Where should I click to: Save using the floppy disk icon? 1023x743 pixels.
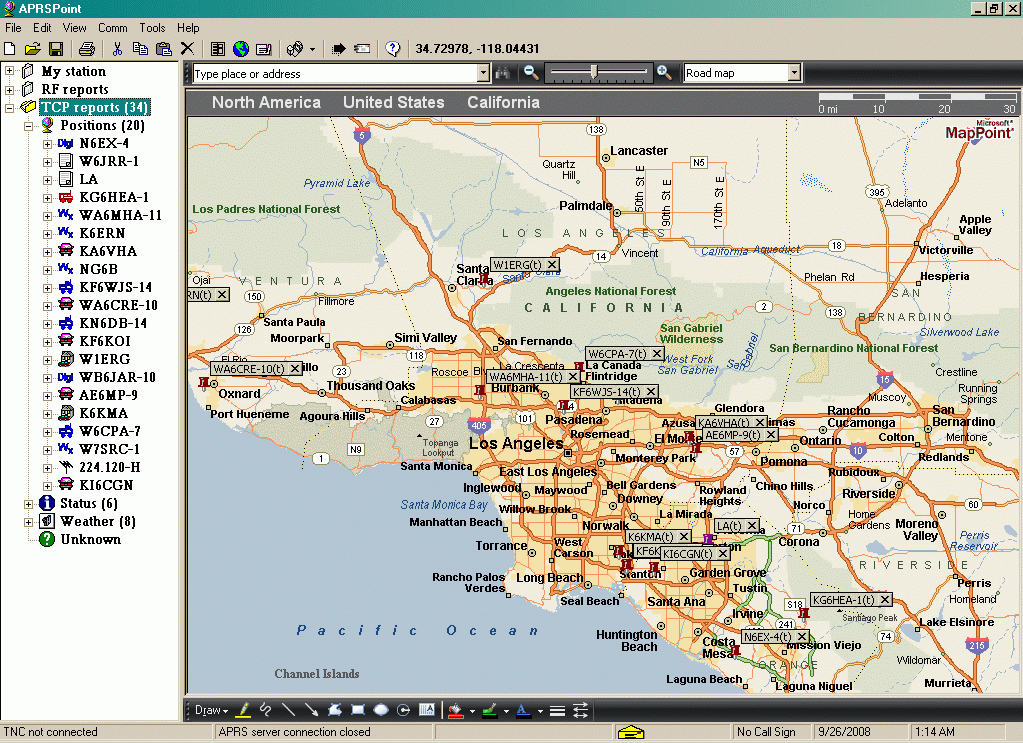click(55, 48)
